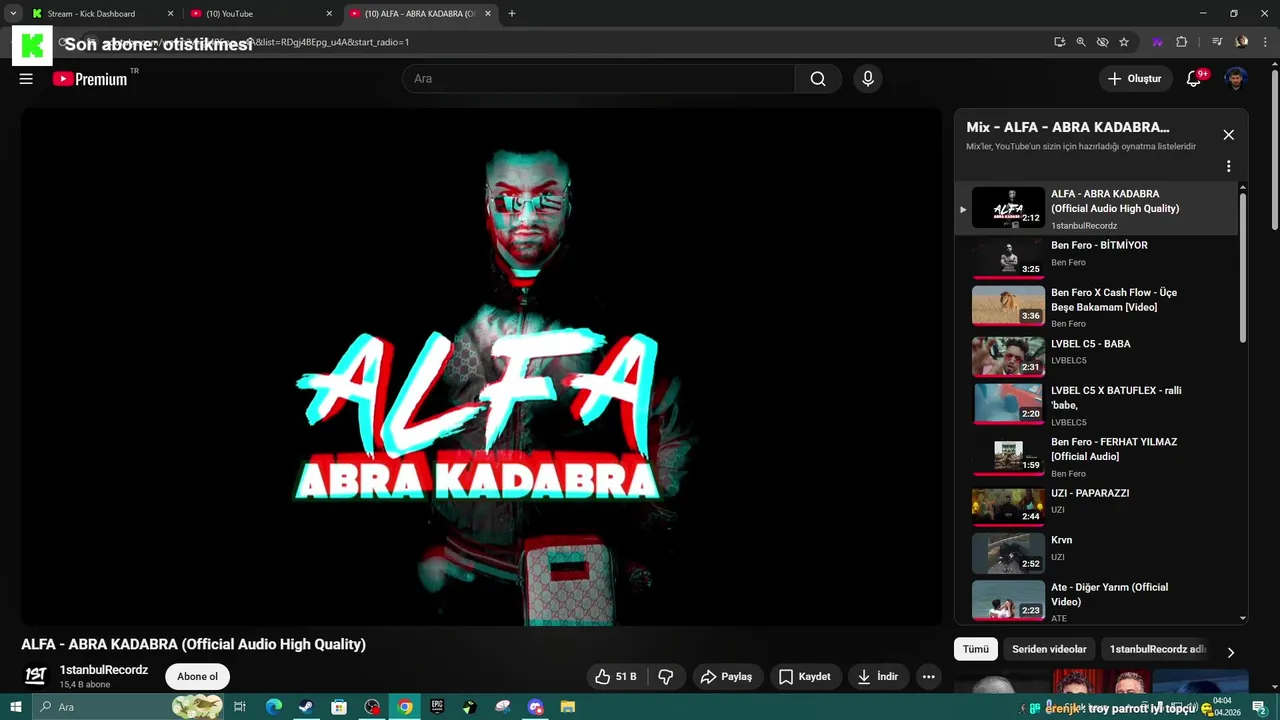
Task: Play Ben Fero - BİTMİYOR from the mix
Action: pyautogui.click(x=1097, y=257)
